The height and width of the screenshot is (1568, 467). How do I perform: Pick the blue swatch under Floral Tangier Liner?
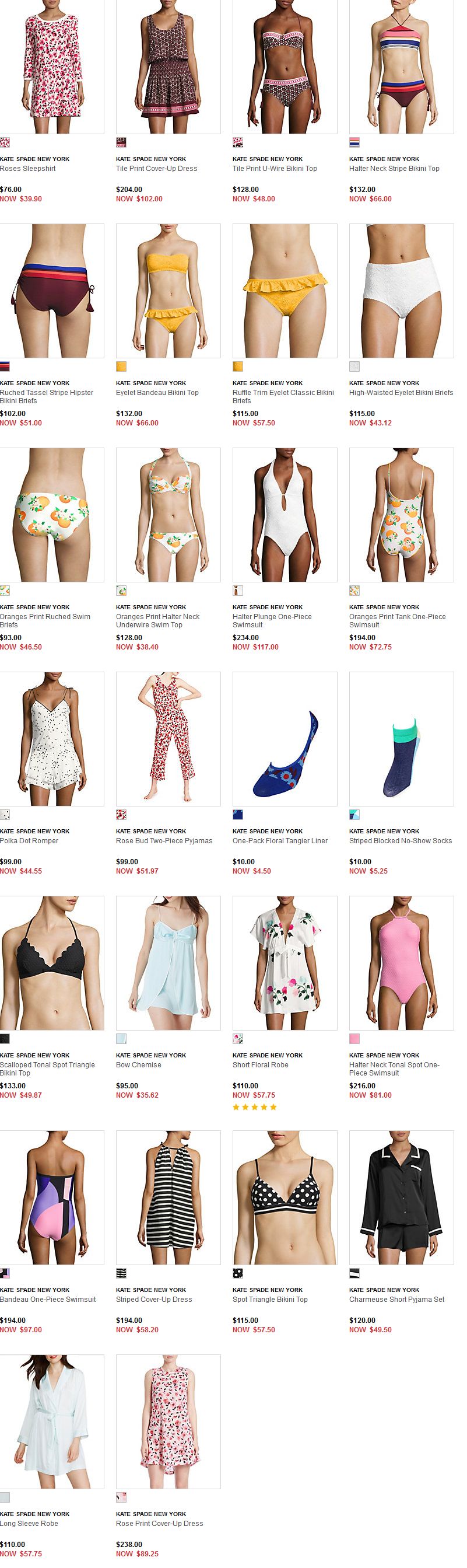click(x=238, y=815)
